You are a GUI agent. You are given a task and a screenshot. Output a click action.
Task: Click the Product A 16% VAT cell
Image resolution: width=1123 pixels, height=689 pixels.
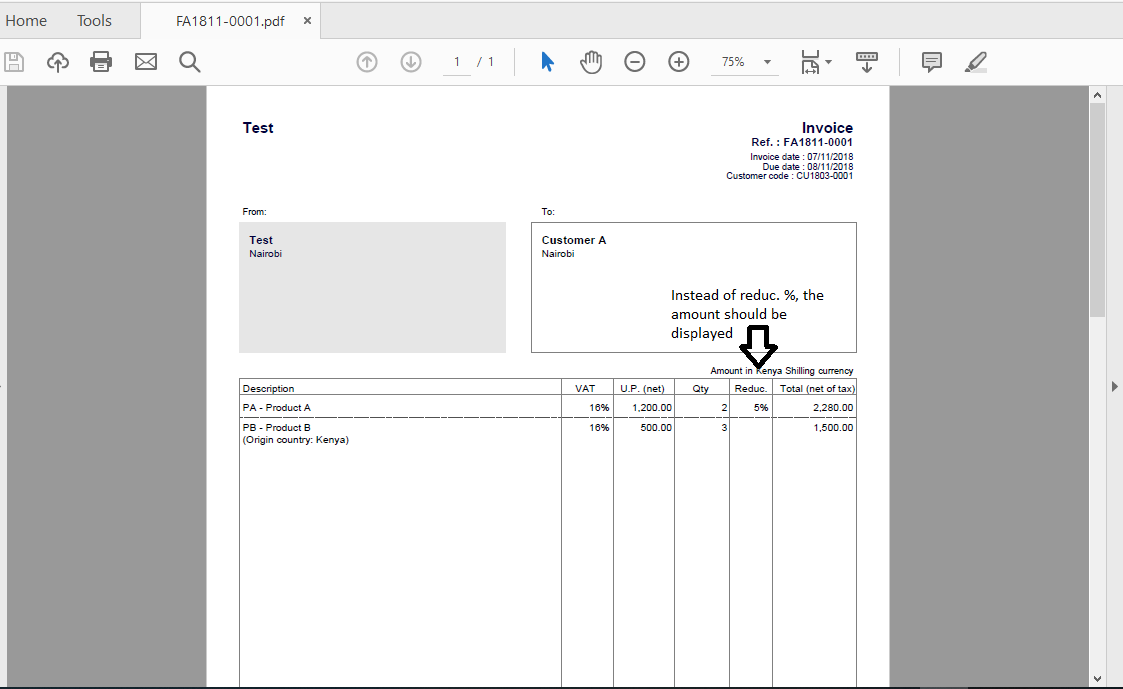pyautogui.click(x=599, y=408)
